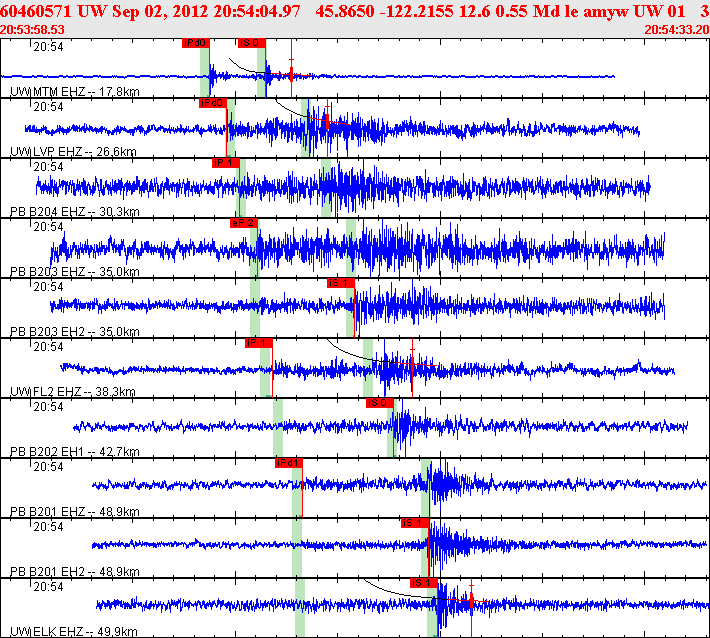Viewport: 710px width, 638px height.
Task: Click the 'PB B201 EH2 -- 48.9km' station label
Action: (75, 572)
